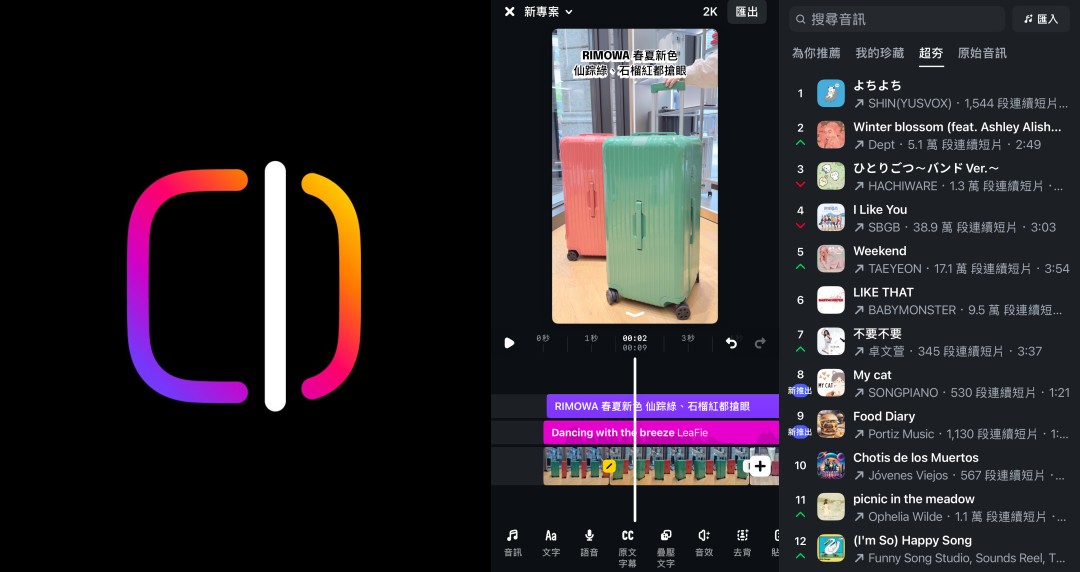Viewport: 1080px width, 572px height.
Task: Select the song title (I'm So) Happy Song
Action: 912,540
